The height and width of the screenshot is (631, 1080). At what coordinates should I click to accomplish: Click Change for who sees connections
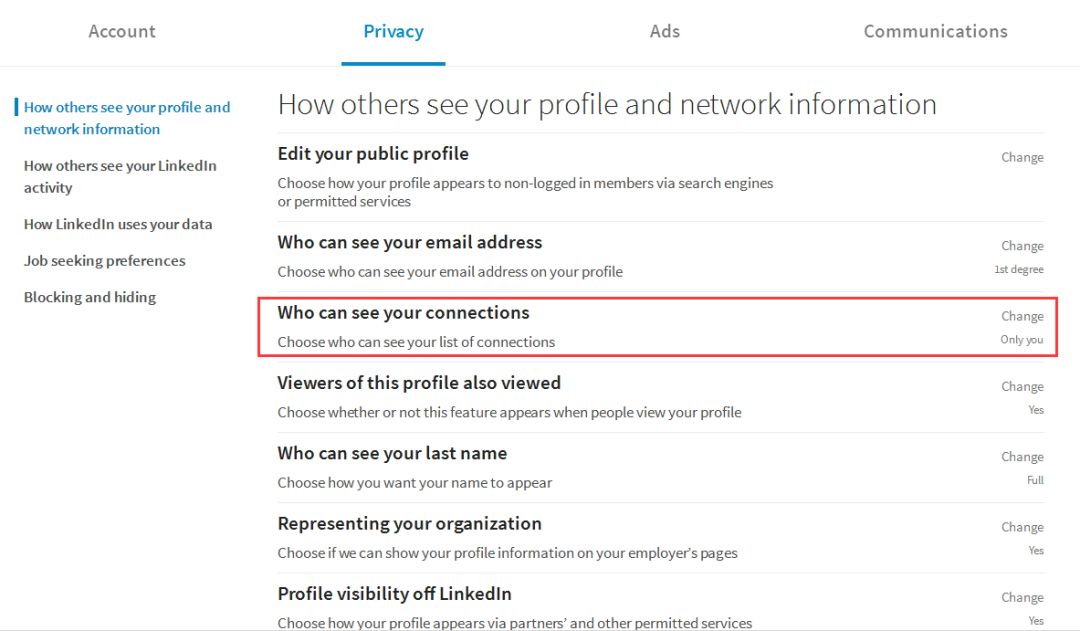coord(1022,316)
